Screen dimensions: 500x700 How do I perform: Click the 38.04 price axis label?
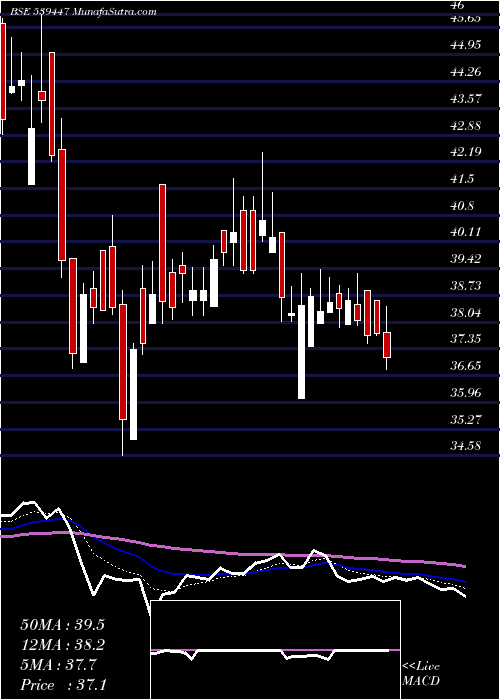(x=465, y=312)
